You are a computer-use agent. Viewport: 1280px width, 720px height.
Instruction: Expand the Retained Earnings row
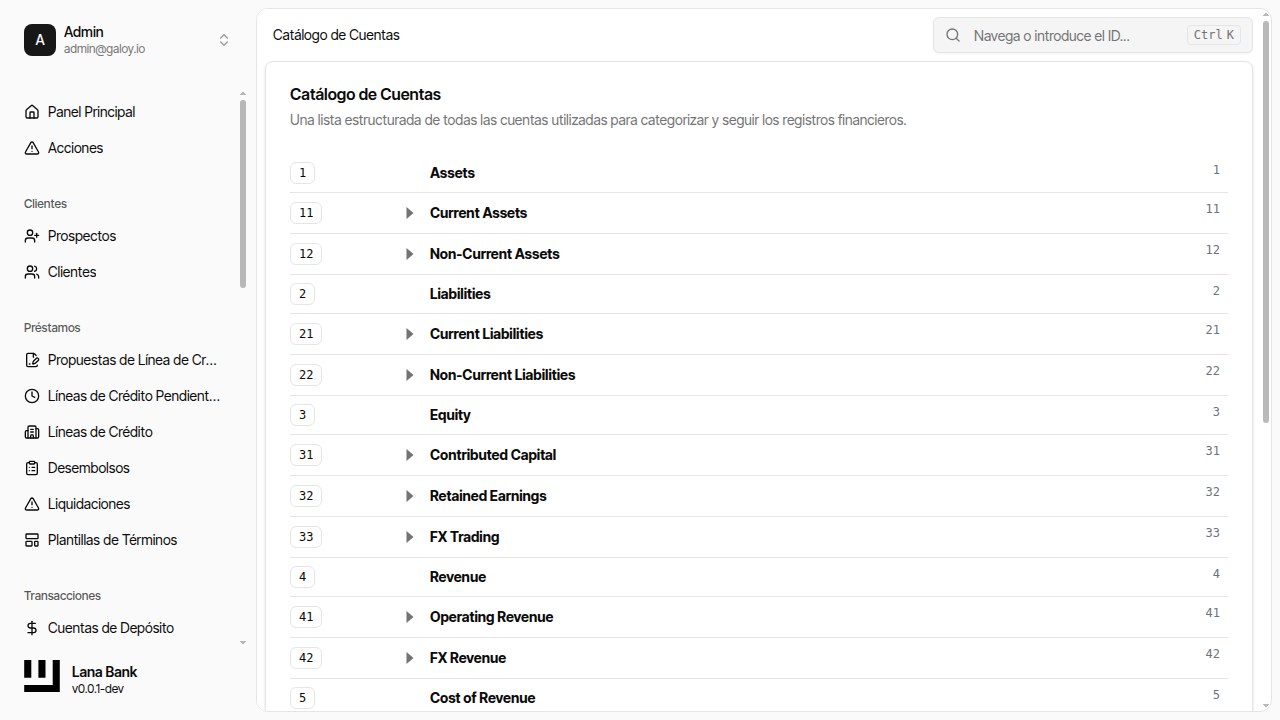(409, 496)
